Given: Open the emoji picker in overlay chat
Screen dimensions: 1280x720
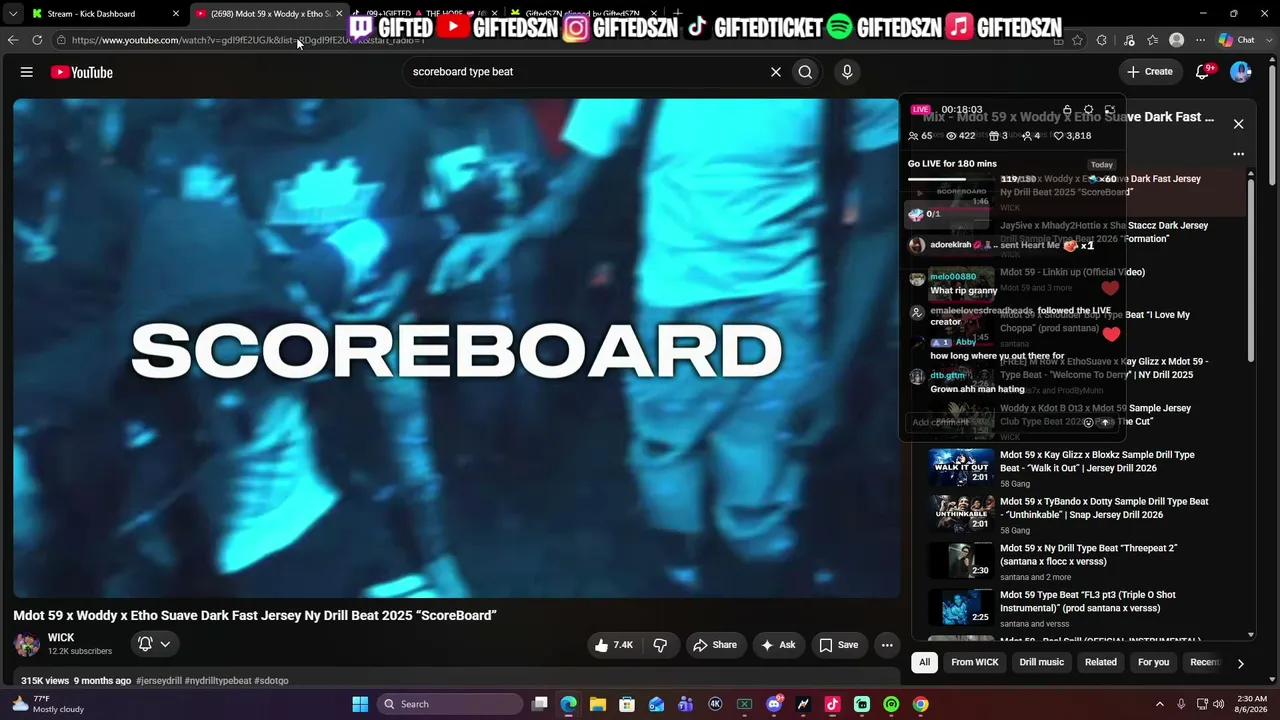Looking at the screenshot, I should pos(1088,423).
